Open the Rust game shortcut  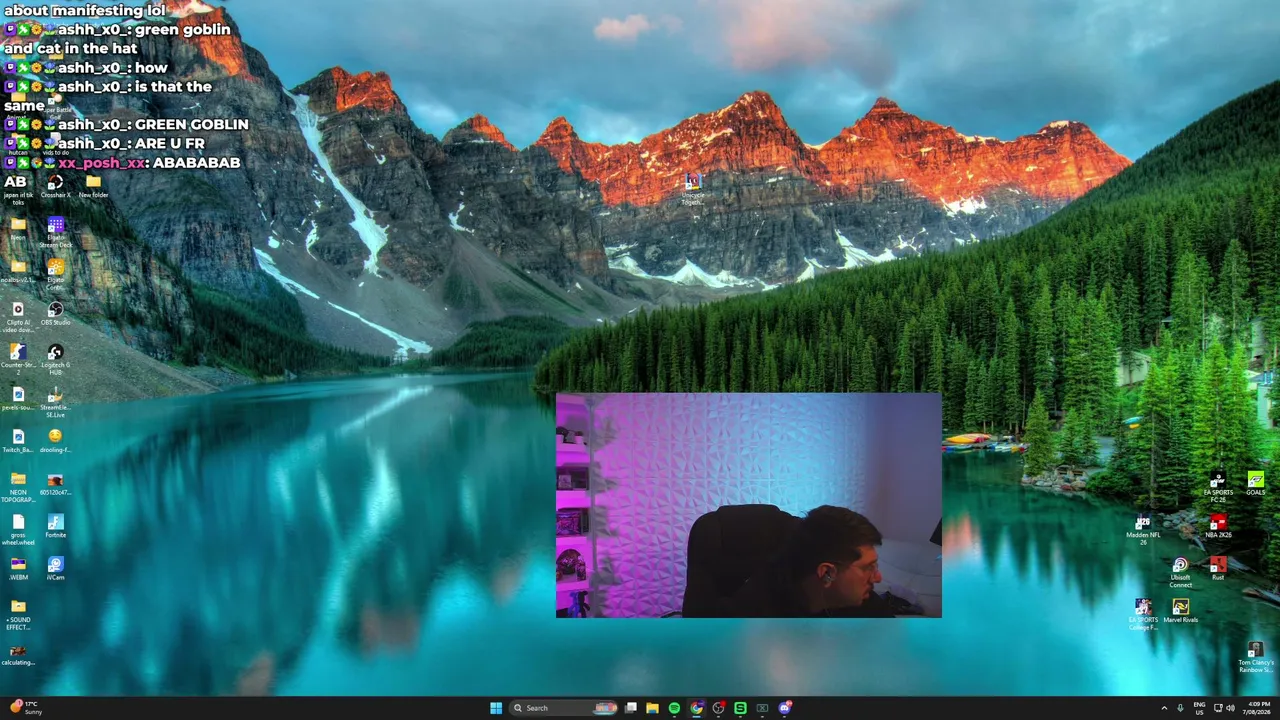[1218, 569]
